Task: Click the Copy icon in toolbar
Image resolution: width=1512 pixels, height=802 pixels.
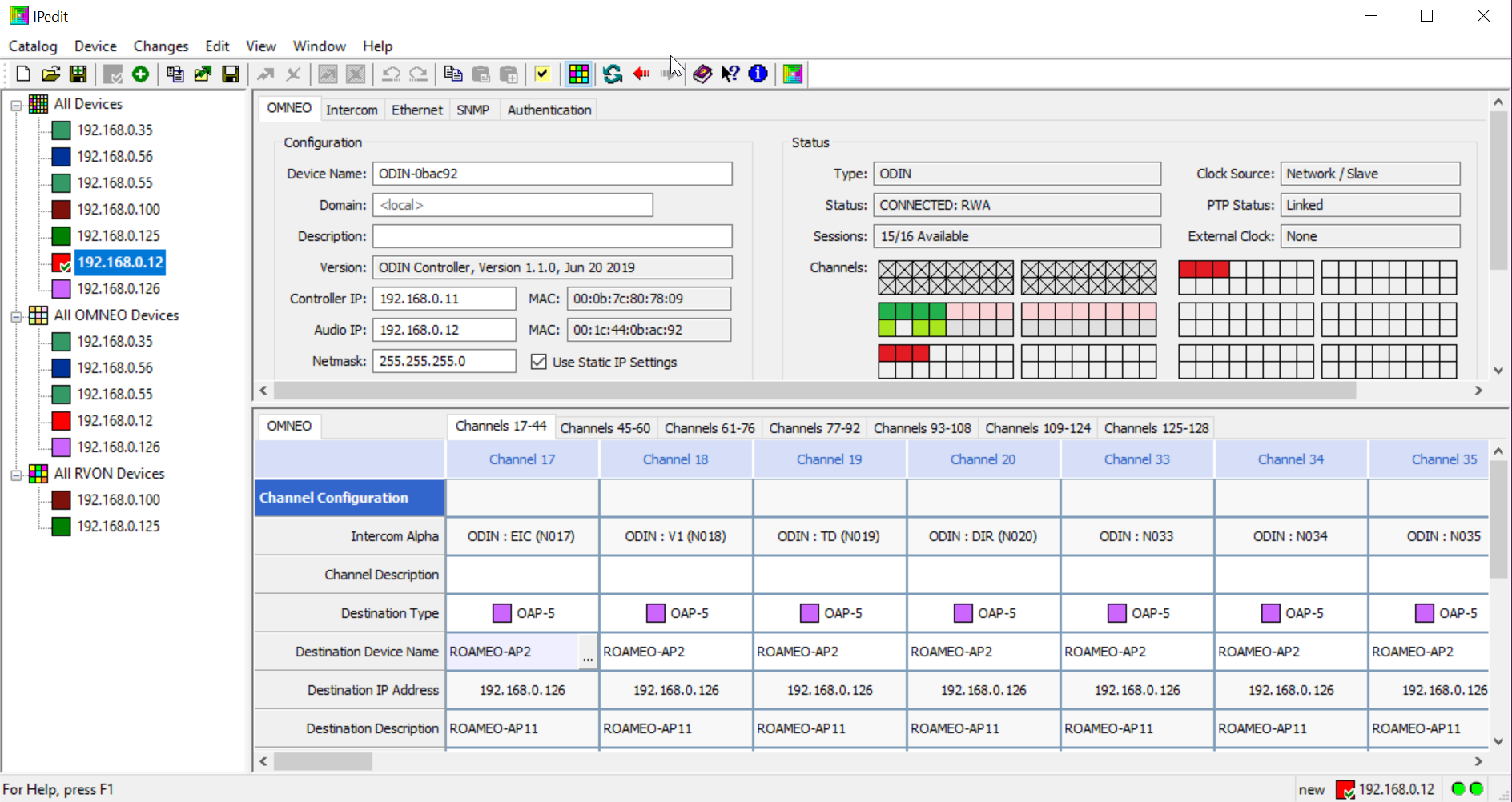Action: [453, 74]
